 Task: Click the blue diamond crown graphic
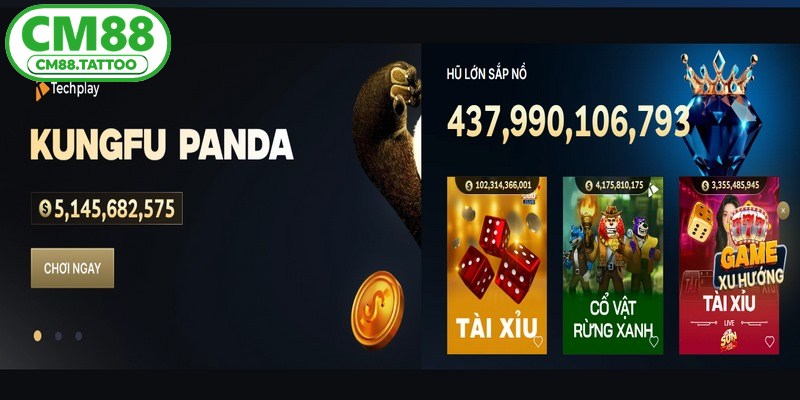point(721,112)
